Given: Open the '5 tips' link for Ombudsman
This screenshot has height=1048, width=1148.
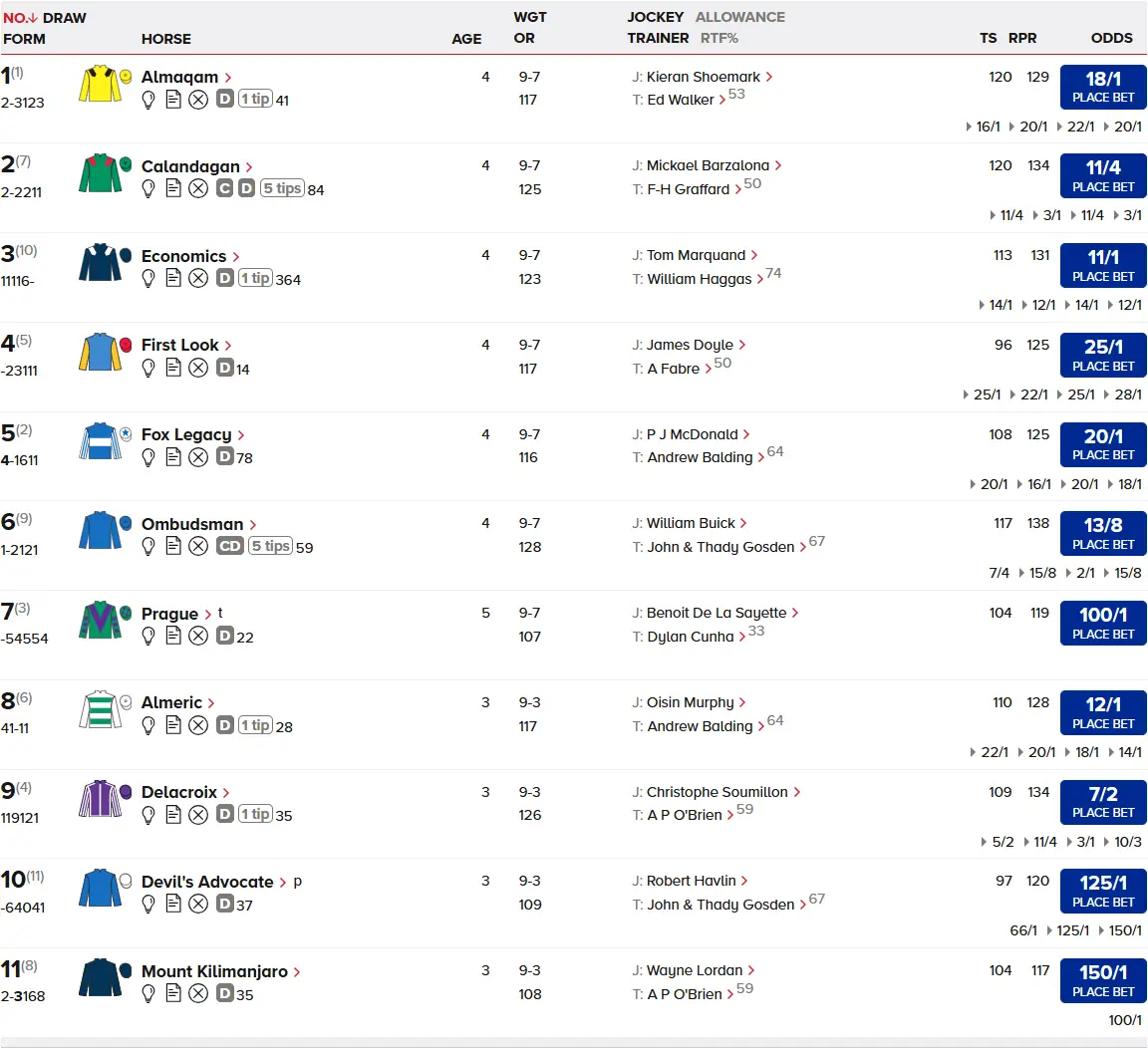Looking at the screenshot, I should [277, 546].
